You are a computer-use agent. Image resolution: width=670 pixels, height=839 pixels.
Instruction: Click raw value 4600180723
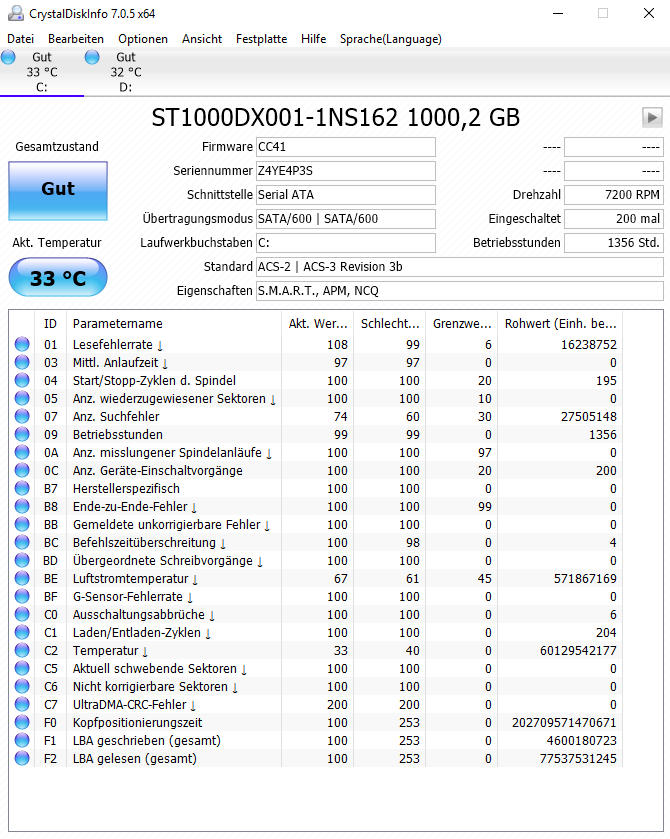click(x=582, y=741)
